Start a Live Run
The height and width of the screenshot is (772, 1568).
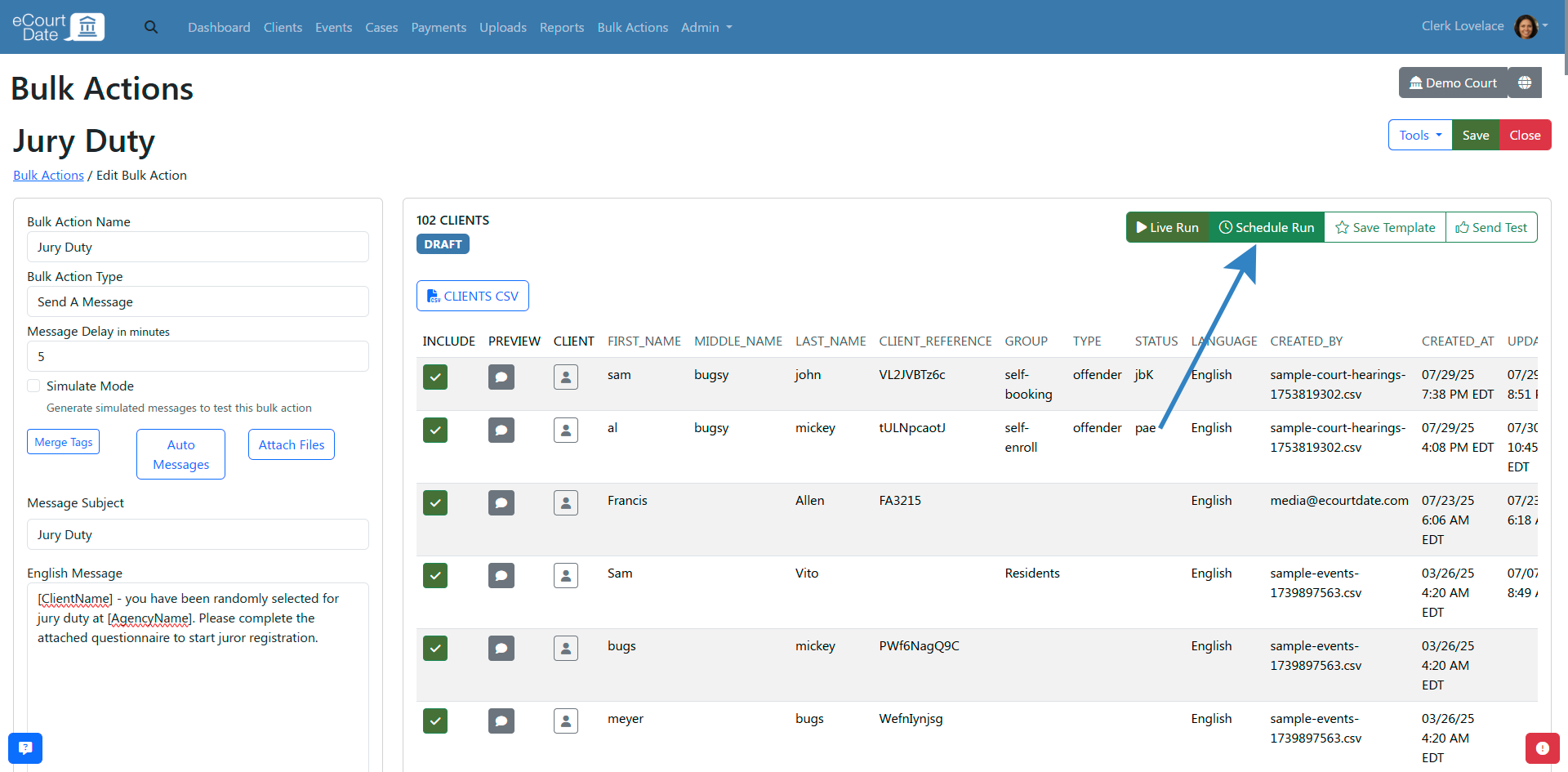(1167, 227)
